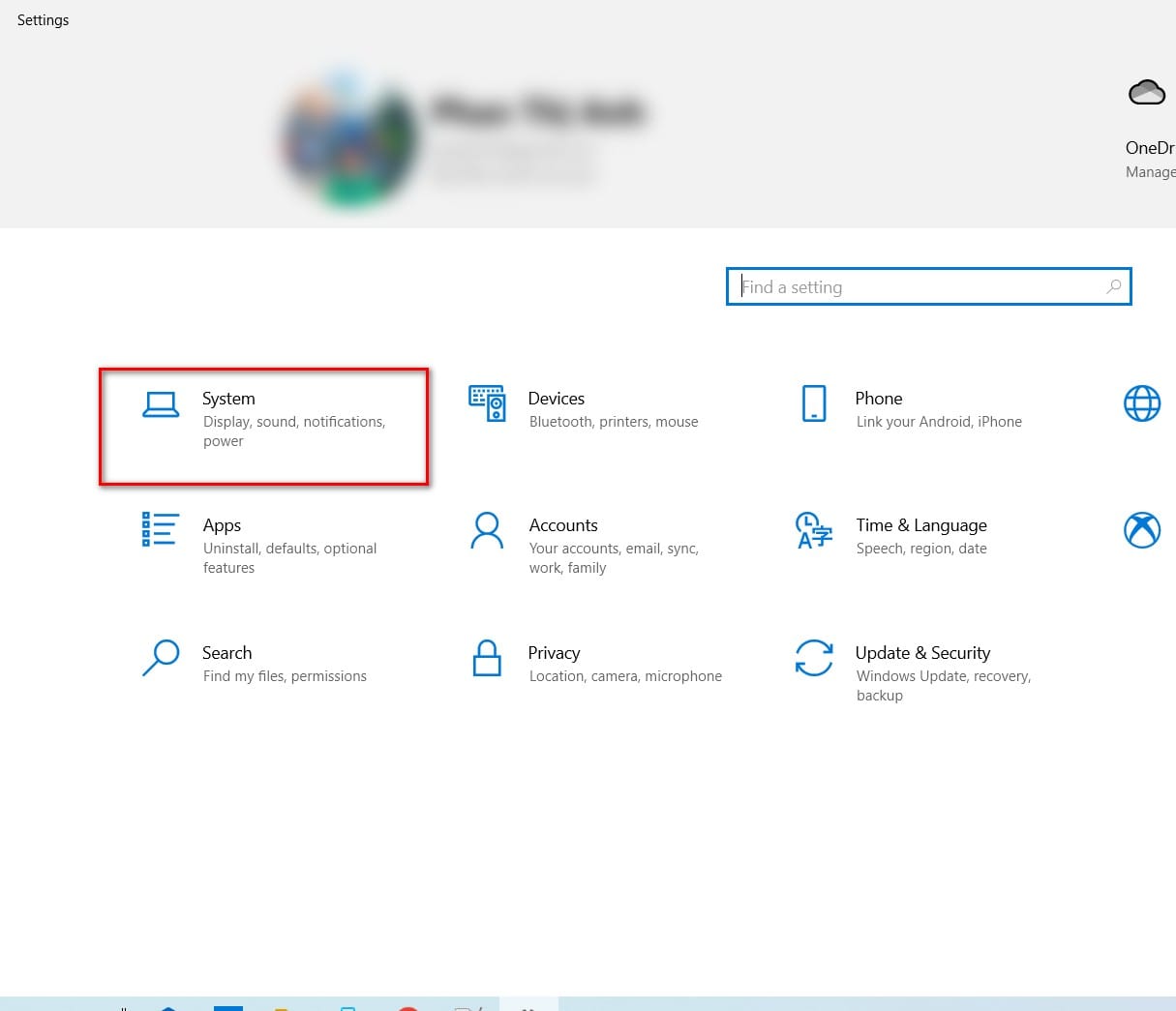1176x1011 pixels.
Task: Click "Display, sound, notifications, power" text
Action: pyautogui.click(x=294, y=431)
